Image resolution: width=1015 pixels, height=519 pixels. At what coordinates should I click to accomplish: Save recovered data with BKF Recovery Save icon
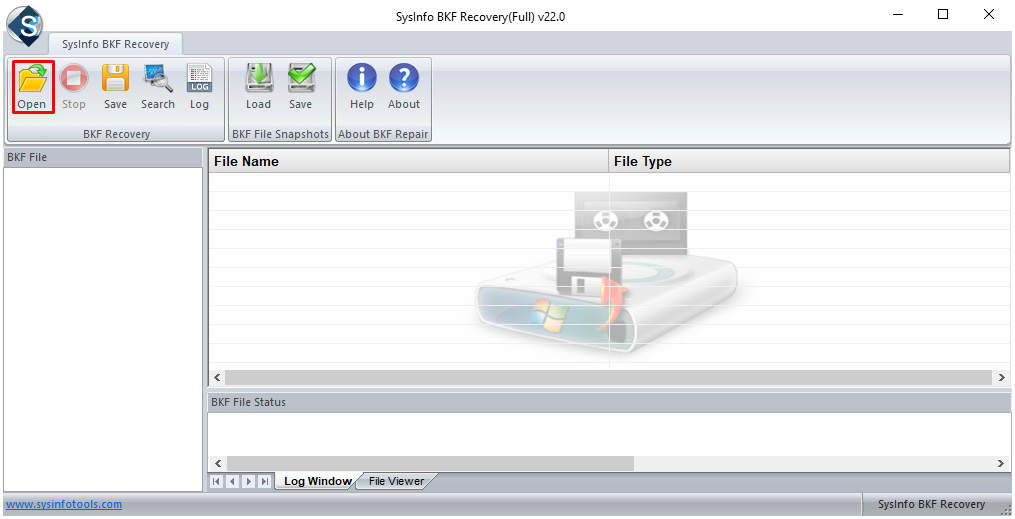(x=115, y=87)
